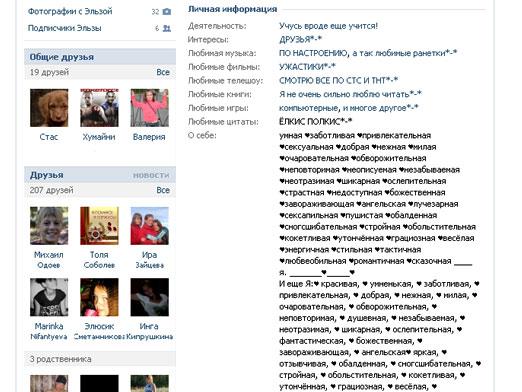Open Толя Соболев's profile photo

pos(99,226)
